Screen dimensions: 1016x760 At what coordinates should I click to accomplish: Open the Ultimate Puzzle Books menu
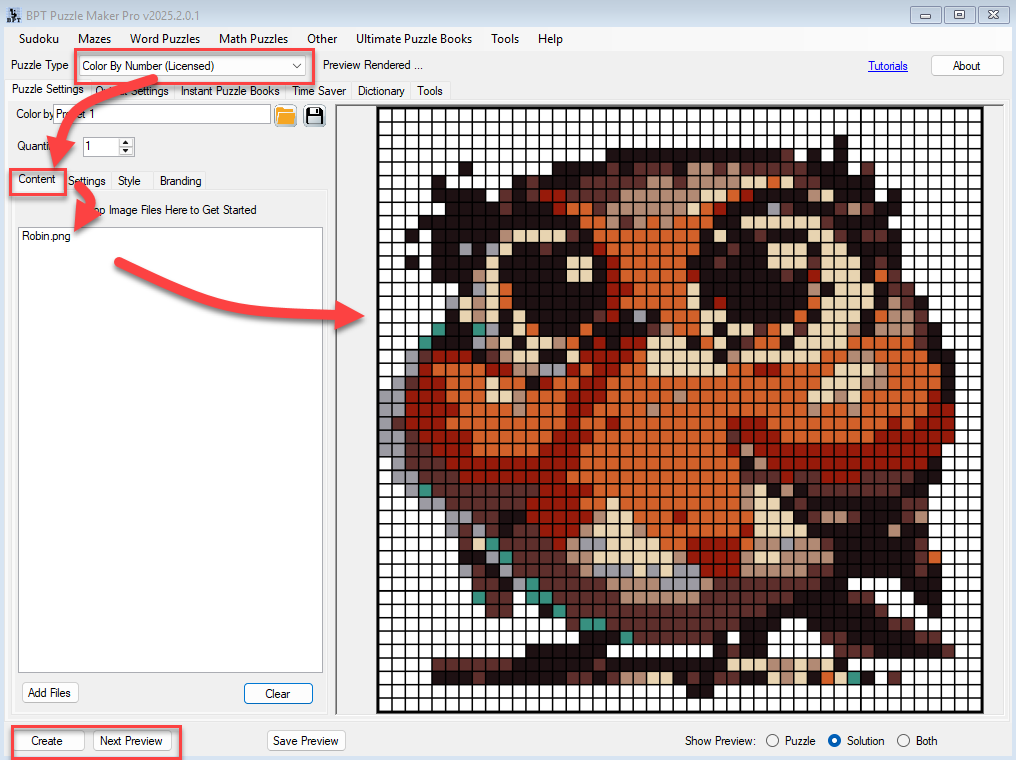tap(414, 39)
